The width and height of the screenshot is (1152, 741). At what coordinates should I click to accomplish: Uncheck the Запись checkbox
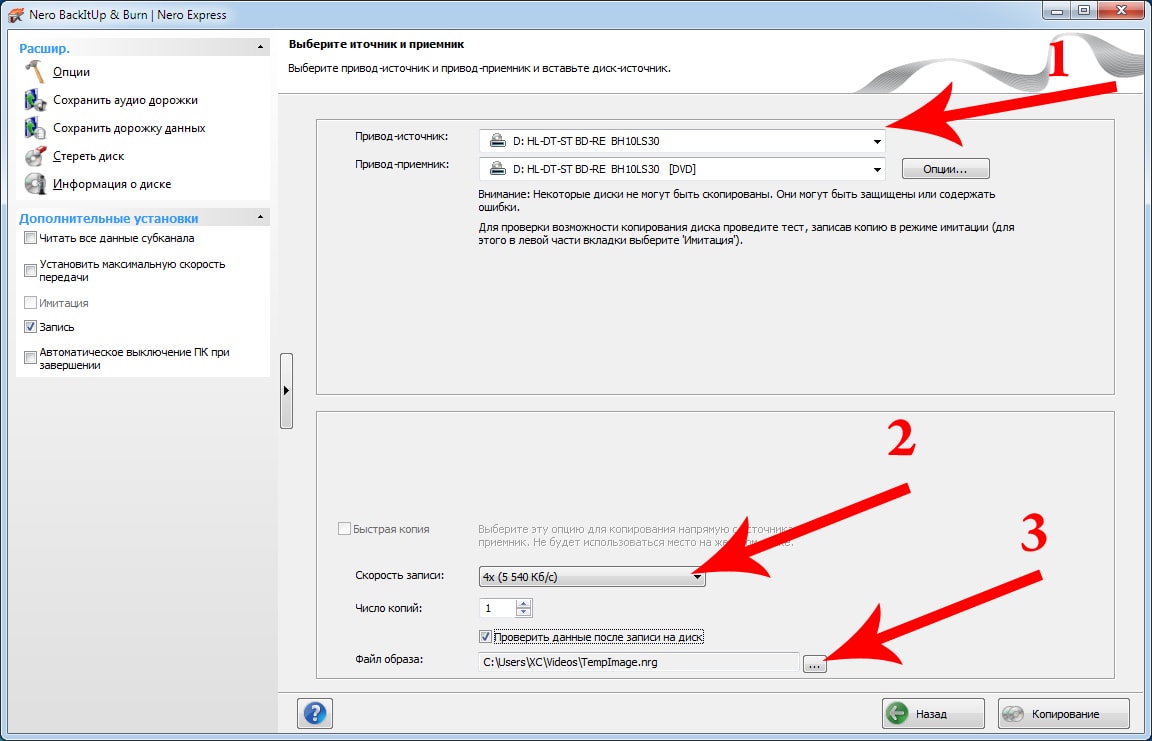[30, 327]
